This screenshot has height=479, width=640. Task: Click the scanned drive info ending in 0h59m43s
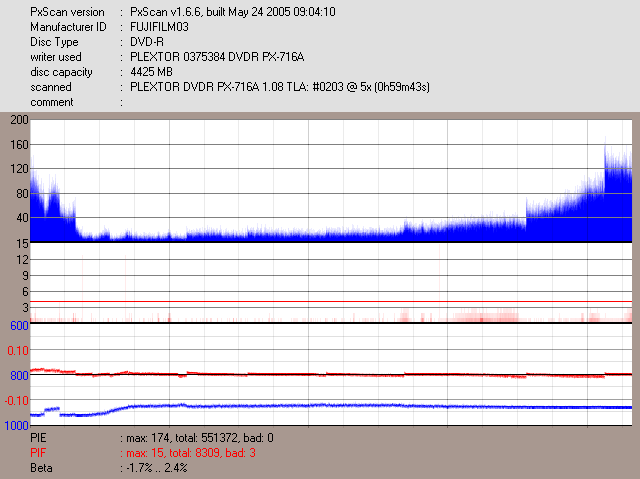280,87
